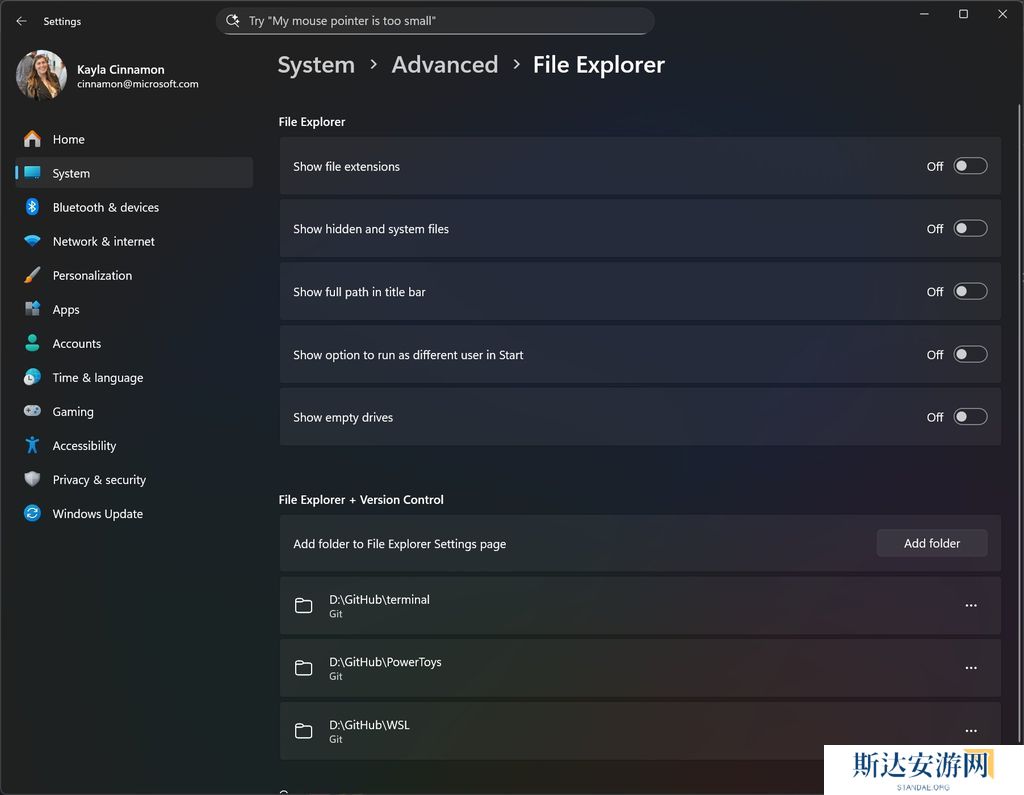Navigate to Advanced in breadcrumb
Image resolution: width=1024 pixels, height=795 pixels.
(444, 65)
